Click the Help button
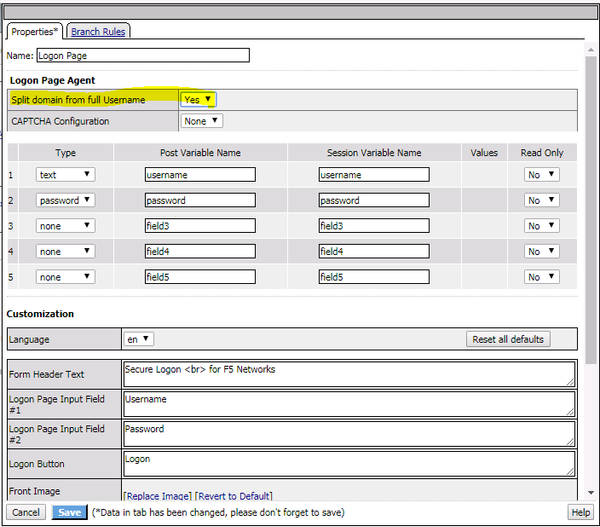This screenshot has height=527, width=600. (580, 512)
